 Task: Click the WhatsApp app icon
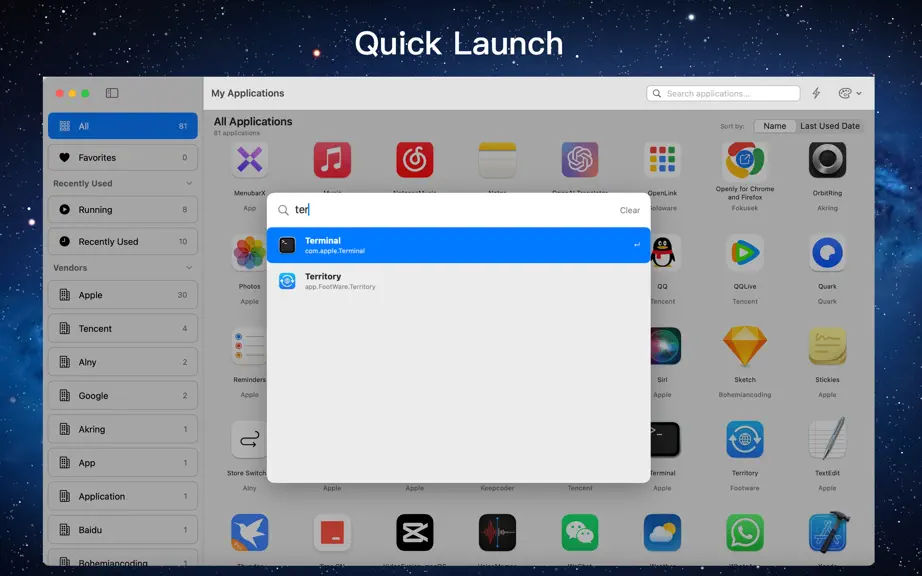745,533
